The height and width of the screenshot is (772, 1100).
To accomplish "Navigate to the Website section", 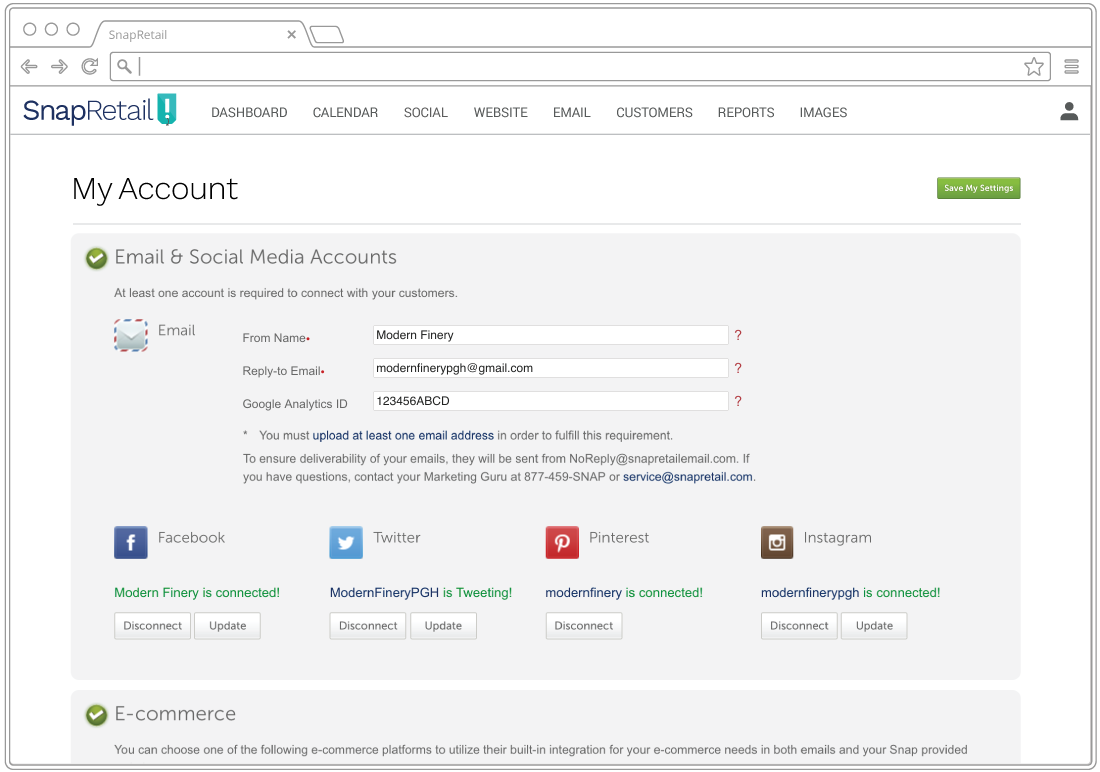I will 500,112.
